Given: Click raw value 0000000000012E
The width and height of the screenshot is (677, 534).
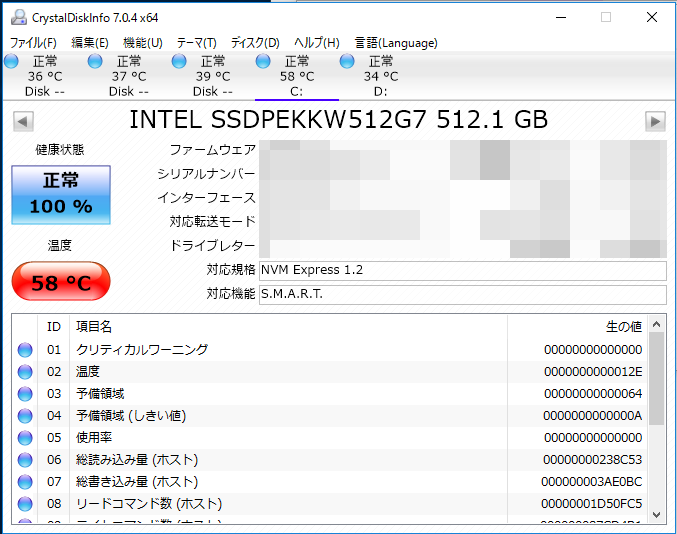Looking at the screenshot, I should point(593,372).
